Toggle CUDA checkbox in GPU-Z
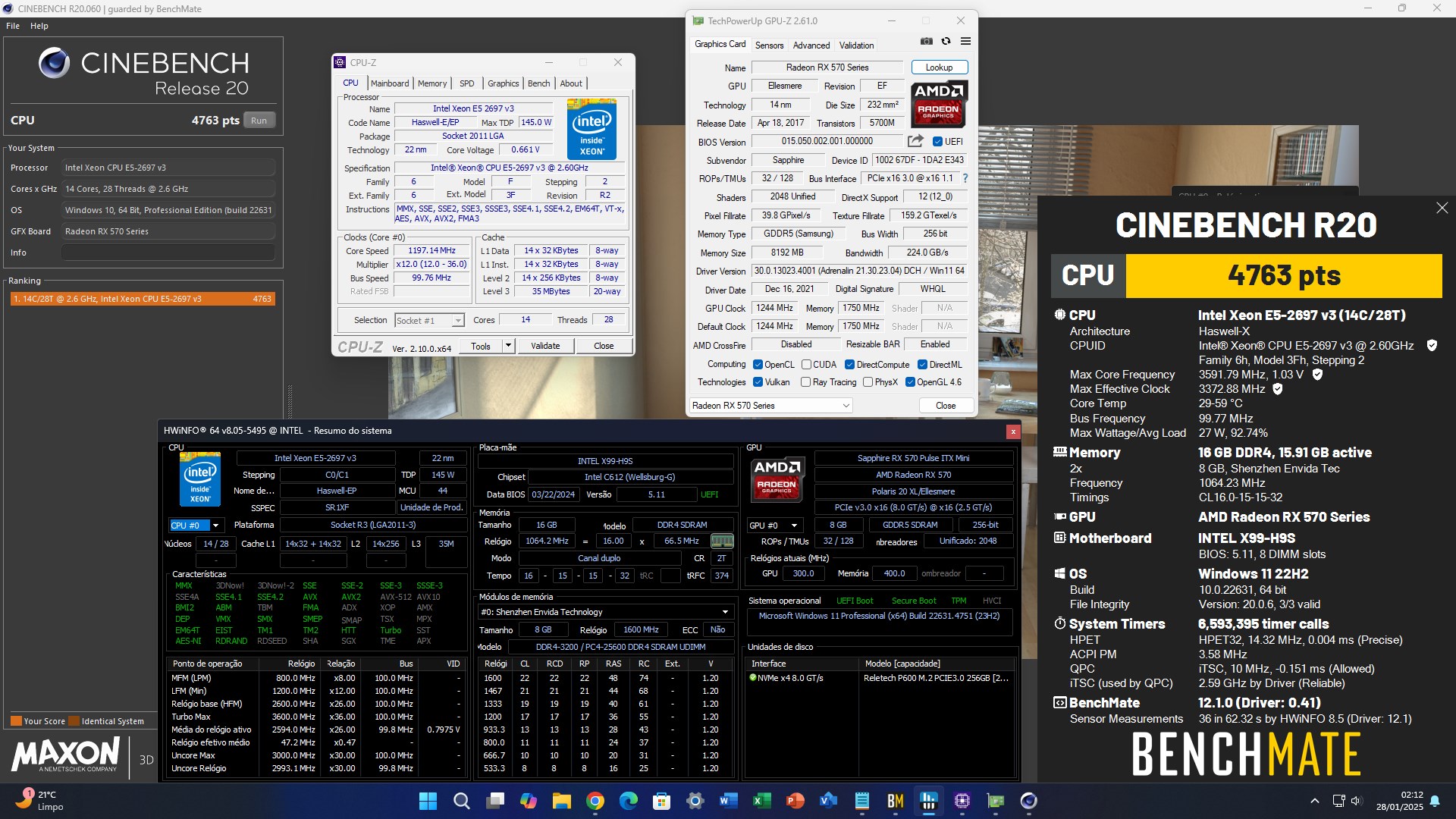The height and width of the screenshot is (819, 1456). 807,365
